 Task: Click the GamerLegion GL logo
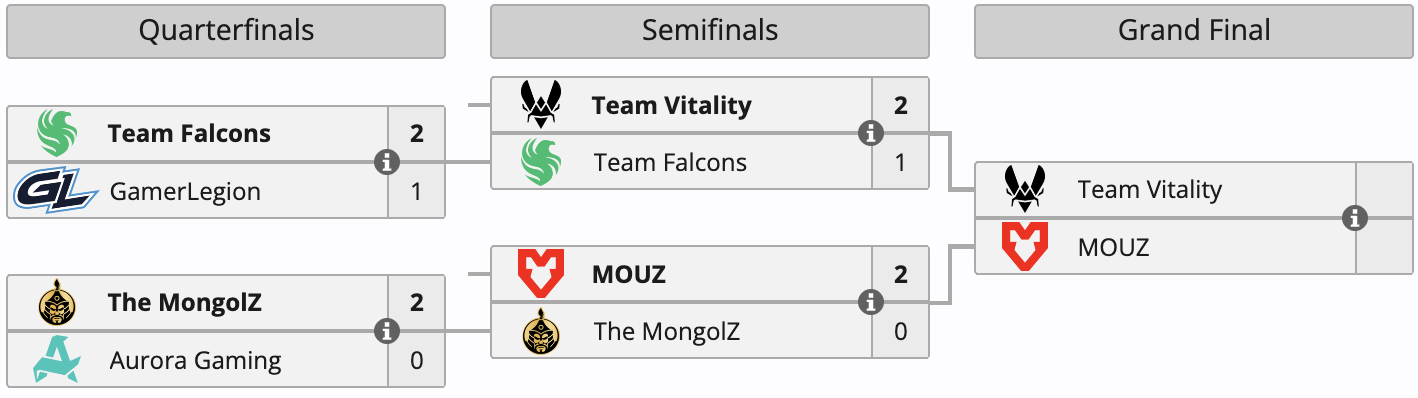[55, 190]
